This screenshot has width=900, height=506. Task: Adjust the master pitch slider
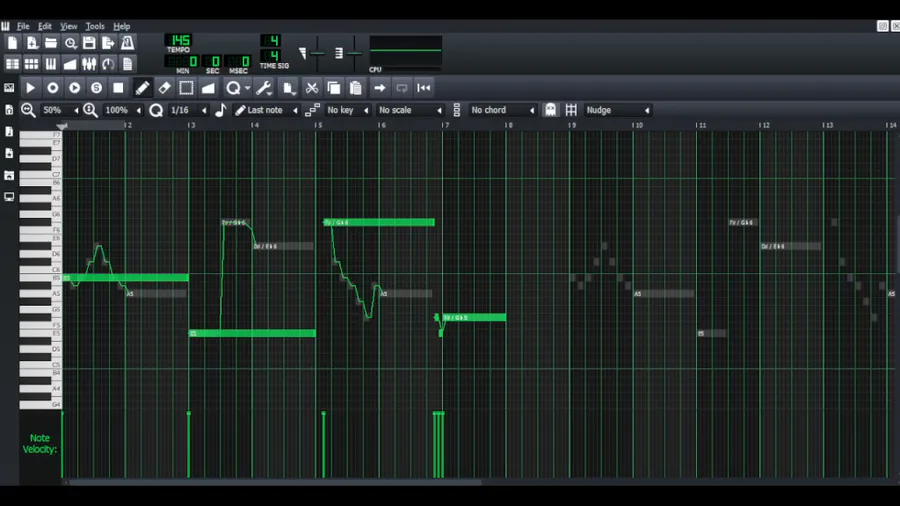pos(354,53)
